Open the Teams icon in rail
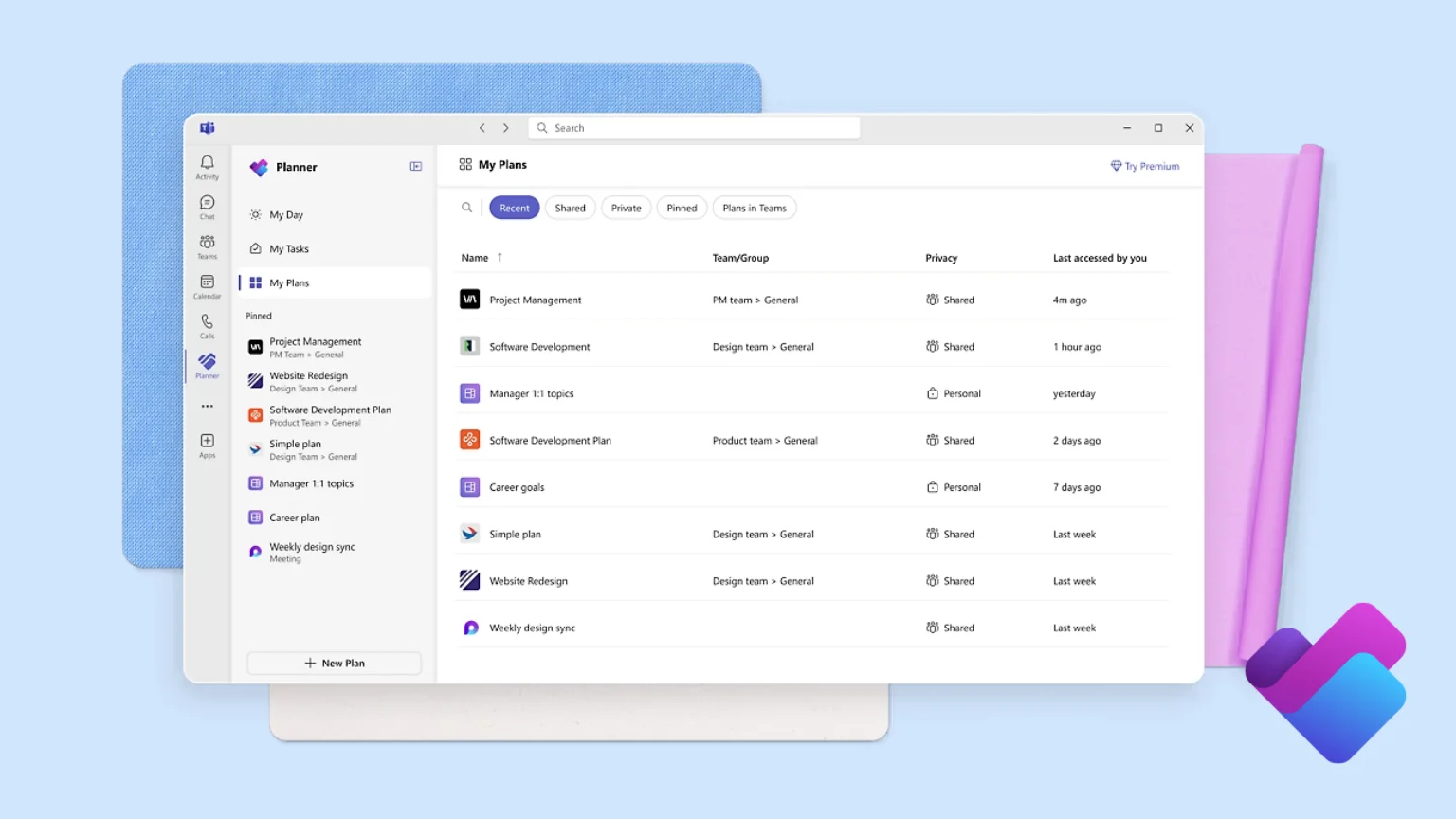 (x=207, y=246)
